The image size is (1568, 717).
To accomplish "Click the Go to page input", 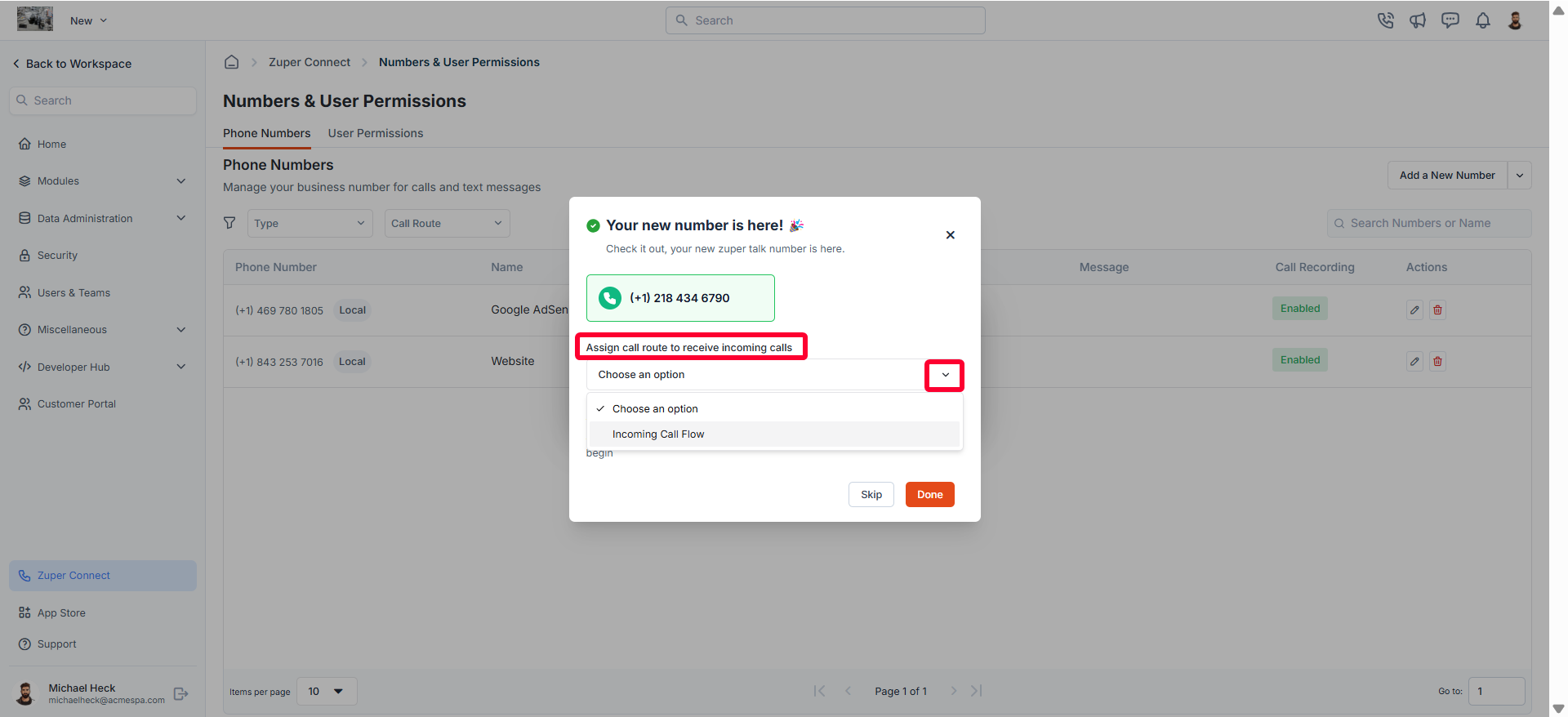I will 1496,692.
